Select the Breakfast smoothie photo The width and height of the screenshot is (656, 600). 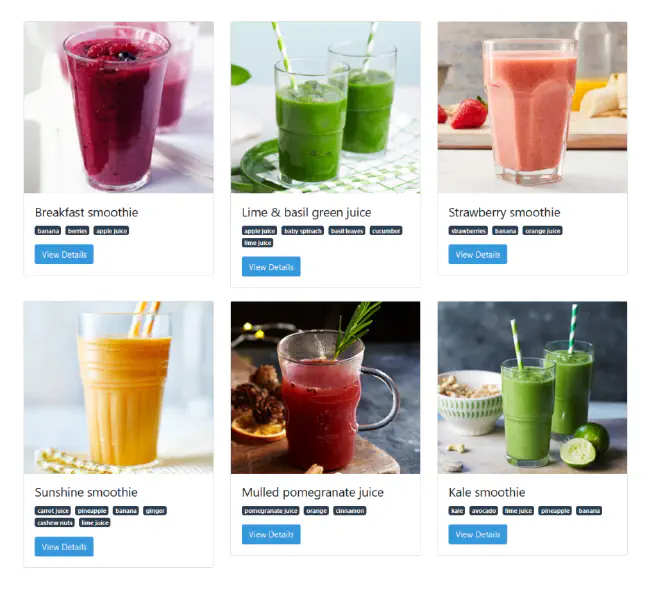[x=119, y=108]
